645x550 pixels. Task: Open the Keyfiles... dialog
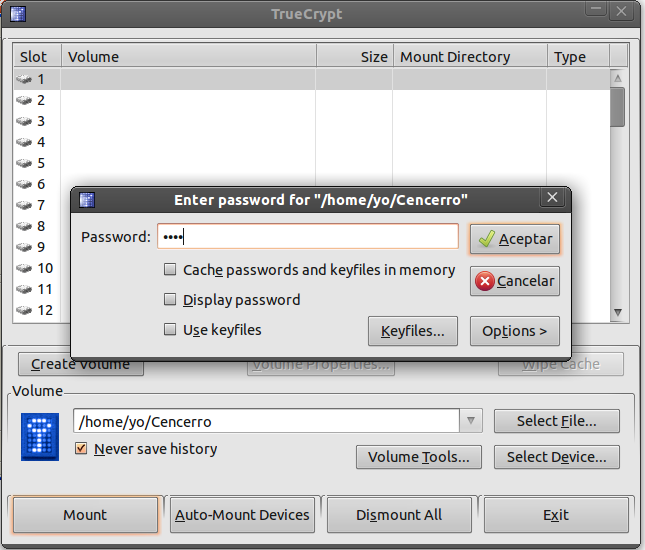pyautogui.click(x=412, y=331)
